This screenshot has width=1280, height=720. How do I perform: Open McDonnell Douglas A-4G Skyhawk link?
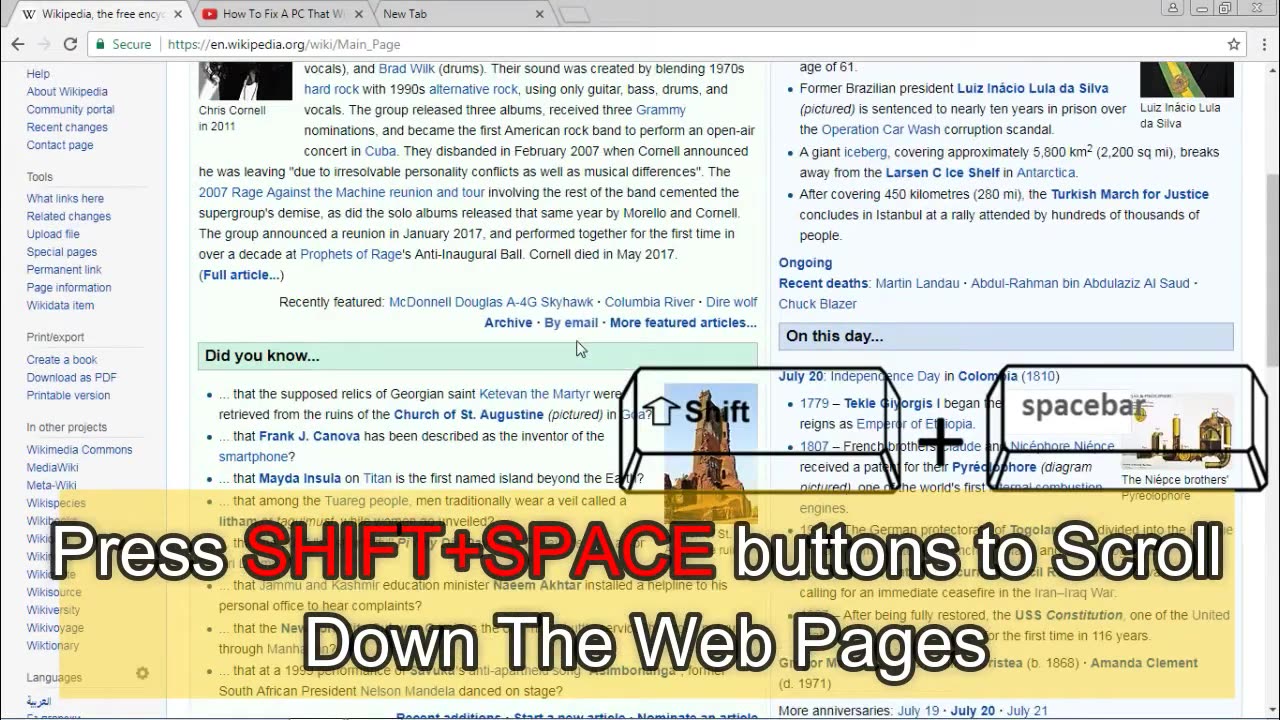coord(491,302)
